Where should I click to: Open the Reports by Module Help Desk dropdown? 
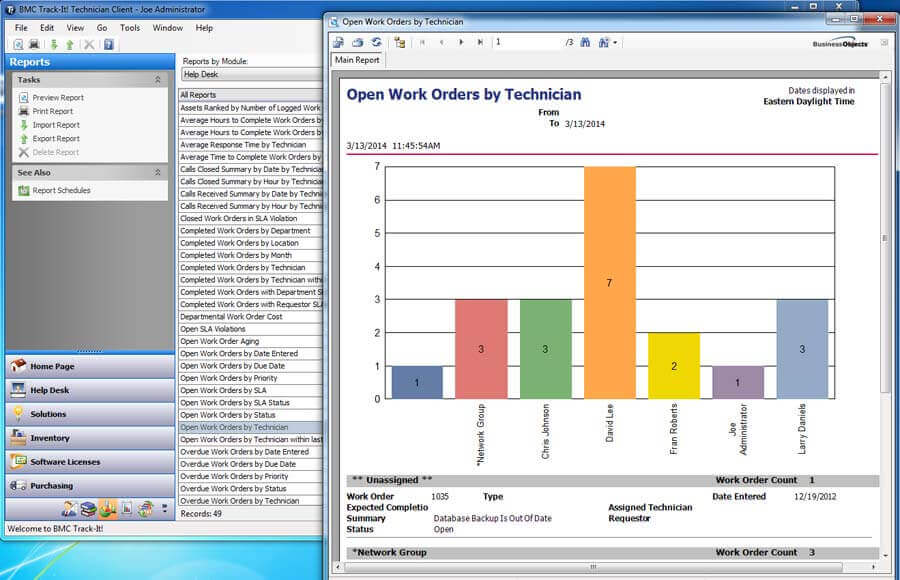(252, 75)
